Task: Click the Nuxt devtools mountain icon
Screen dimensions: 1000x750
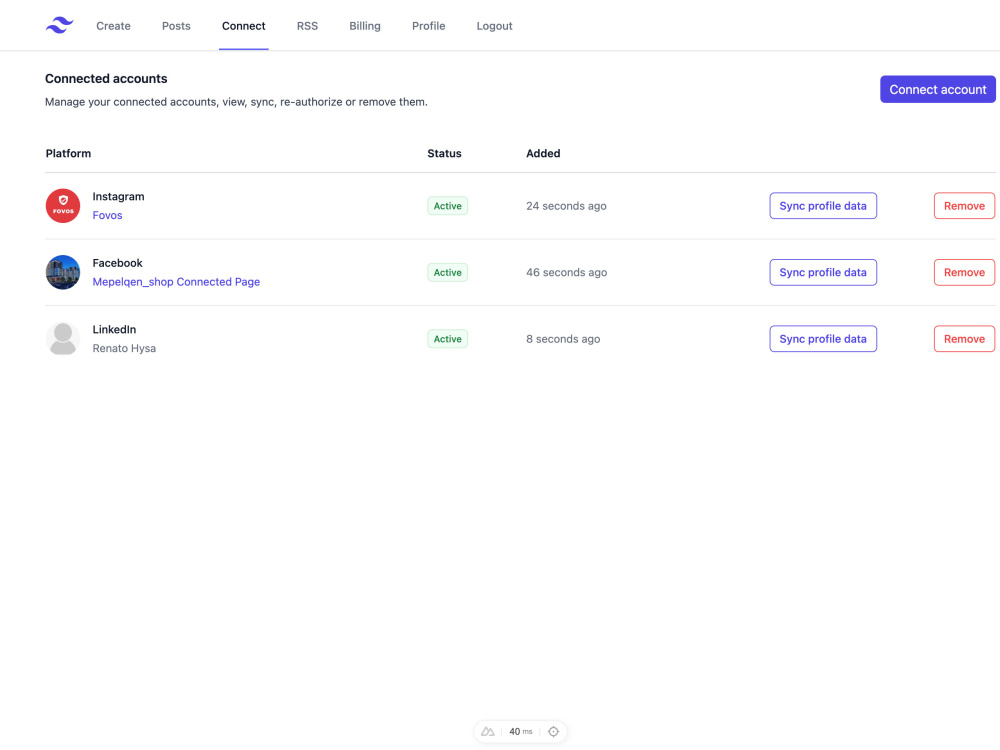Action: (x=488, y=732)
